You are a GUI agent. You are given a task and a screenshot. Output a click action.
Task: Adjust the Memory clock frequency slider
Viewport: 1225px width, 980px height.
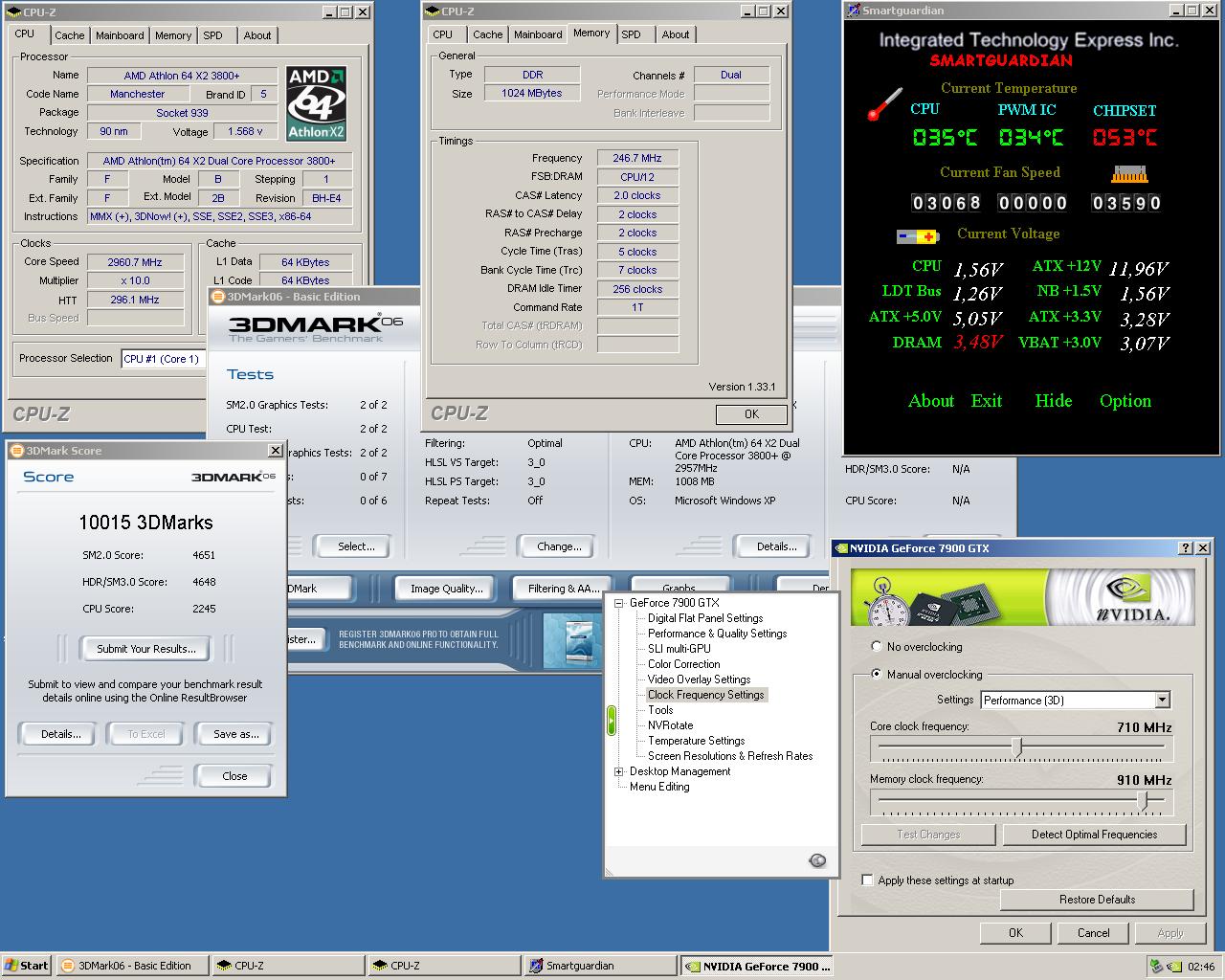tap(1143, 800)
